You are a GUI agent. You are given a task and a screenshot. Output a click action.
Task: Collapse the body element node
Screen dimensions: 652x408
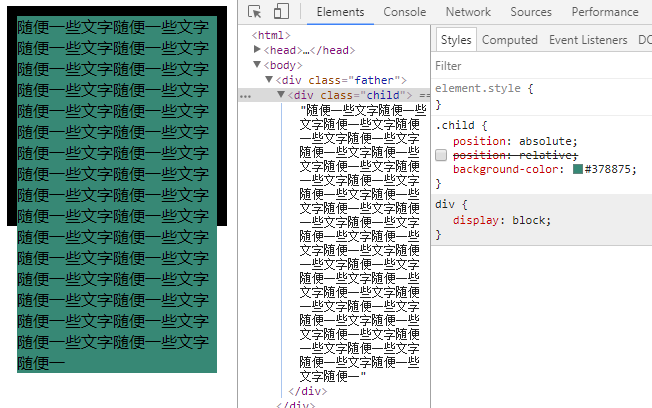[258, 64]
